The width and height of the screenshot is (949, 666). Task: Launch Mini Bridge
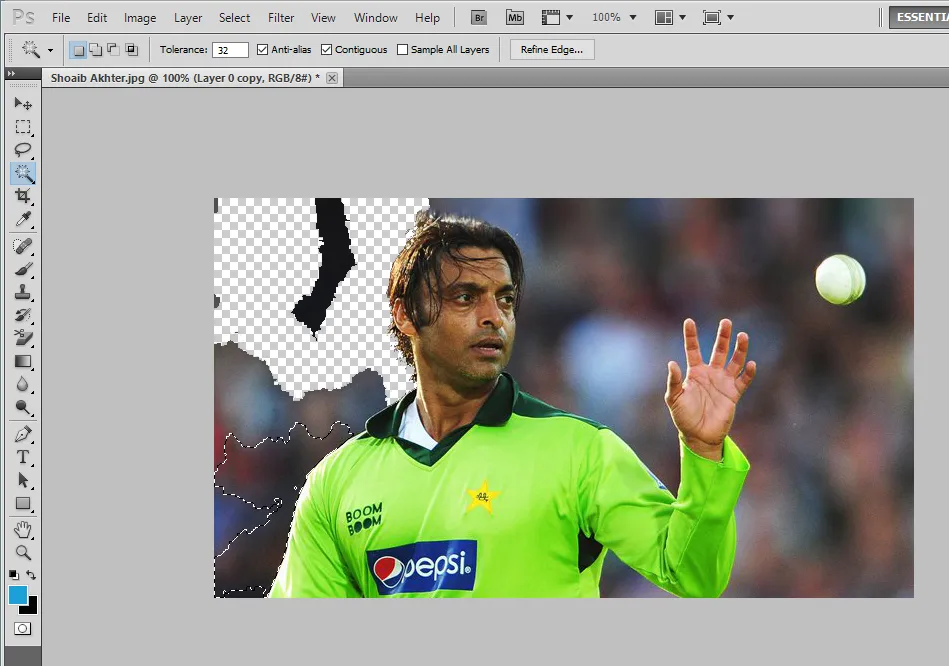point(514,18)
